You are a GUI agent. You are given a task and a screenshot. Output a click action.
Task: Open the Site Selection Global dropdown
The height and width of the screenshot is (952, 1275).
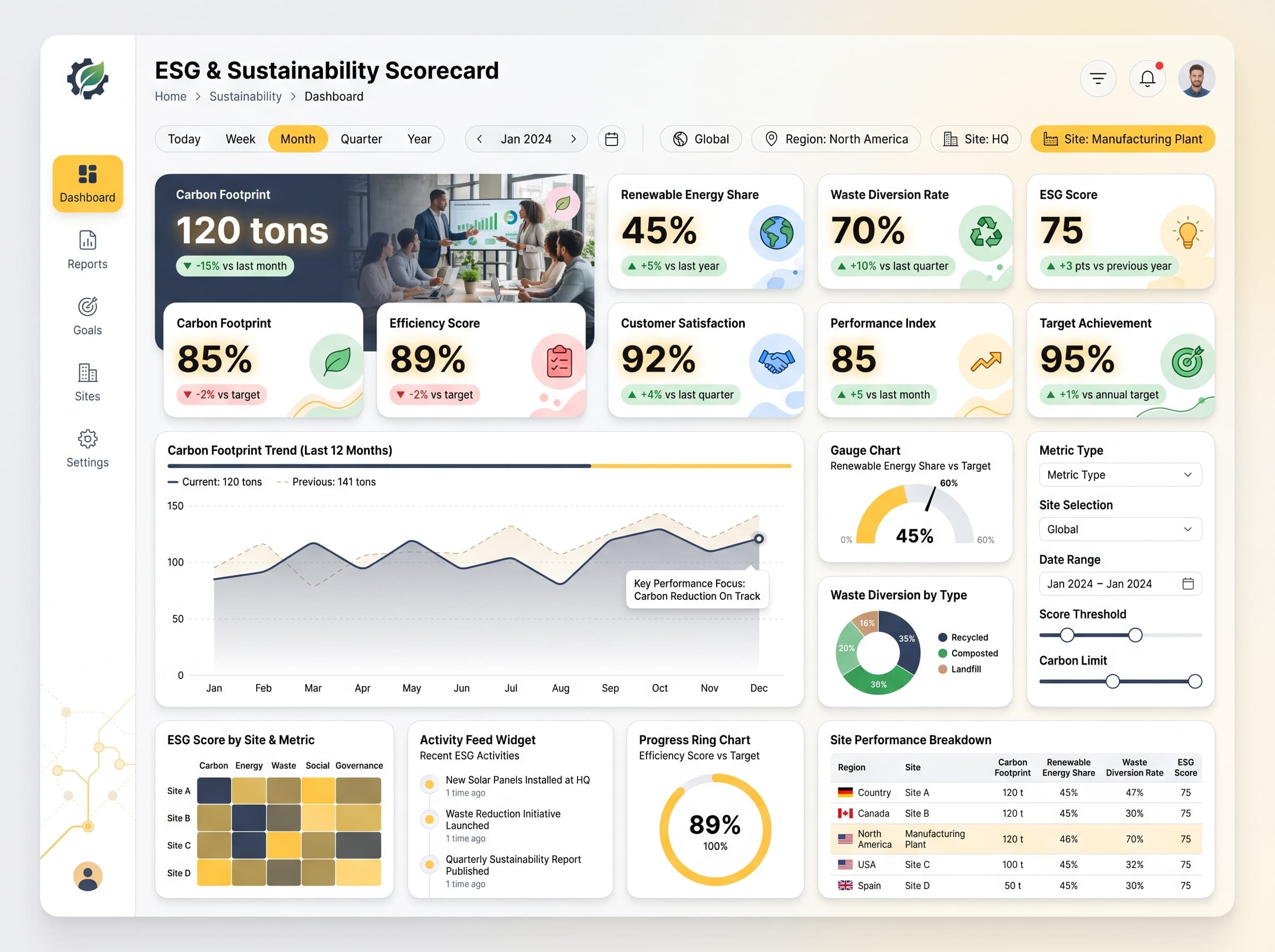tap(1120, 529)
